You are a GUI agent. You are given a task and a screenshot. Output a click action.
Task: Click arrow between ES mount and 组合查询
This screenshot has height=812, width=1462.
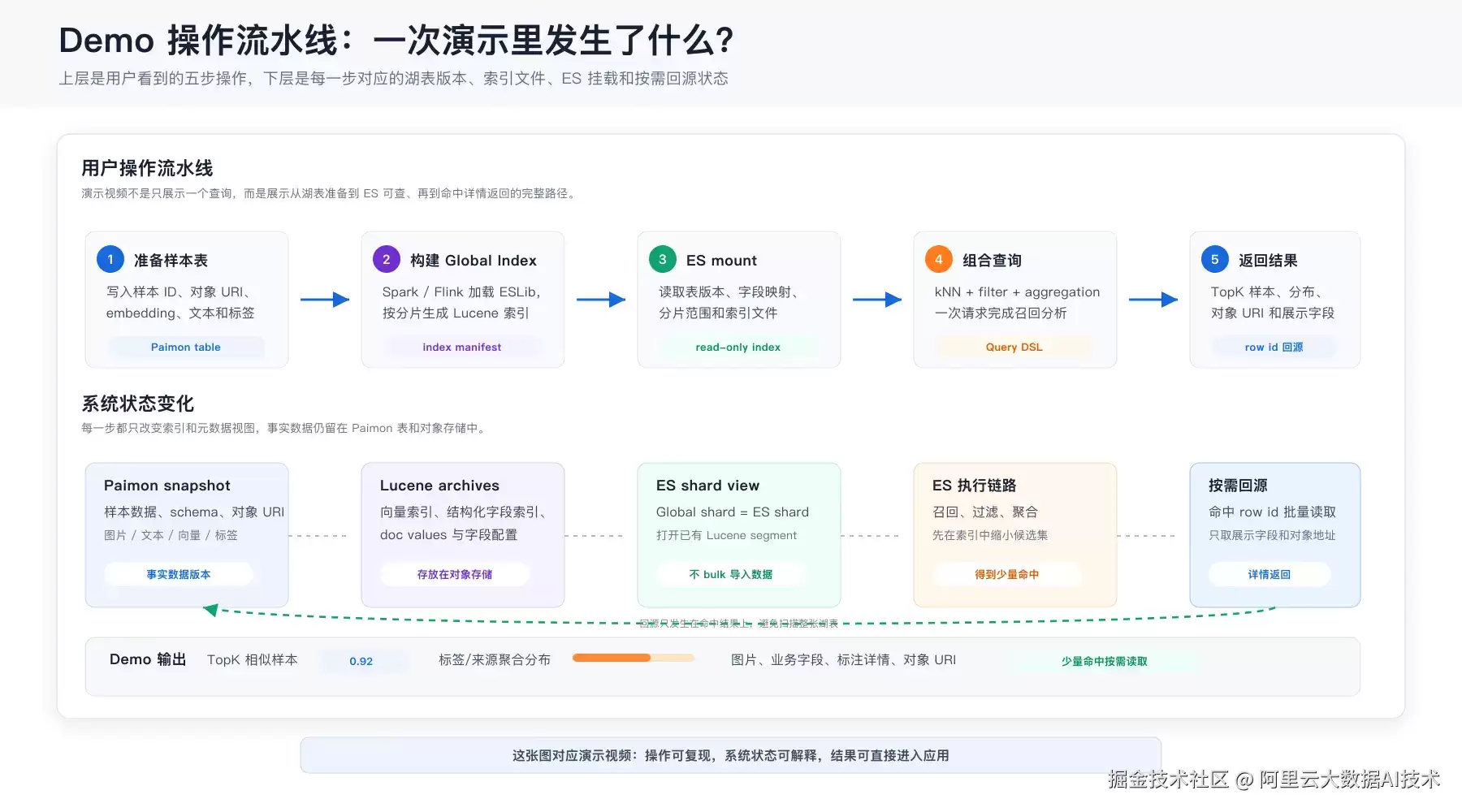(877, 300)
